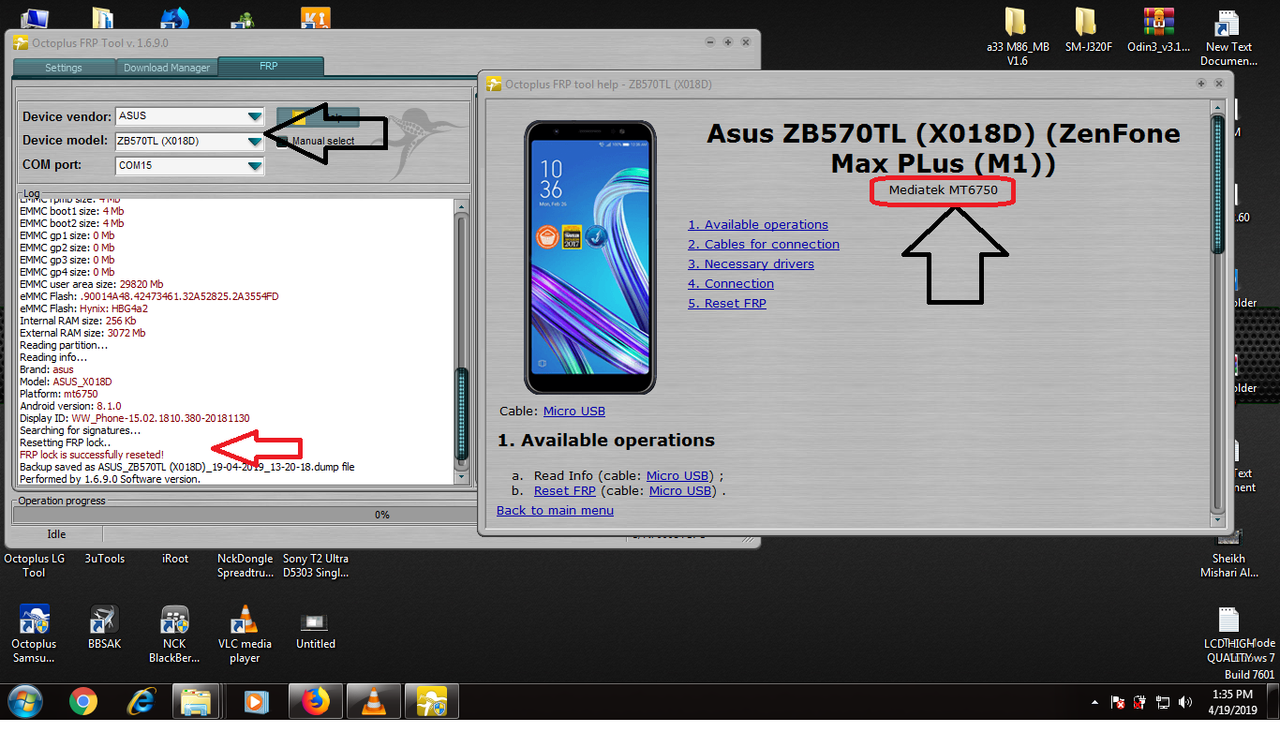Click the log panel vertical scrollbar
Viewport: 1280px width, 750px height.
(461, 343)
